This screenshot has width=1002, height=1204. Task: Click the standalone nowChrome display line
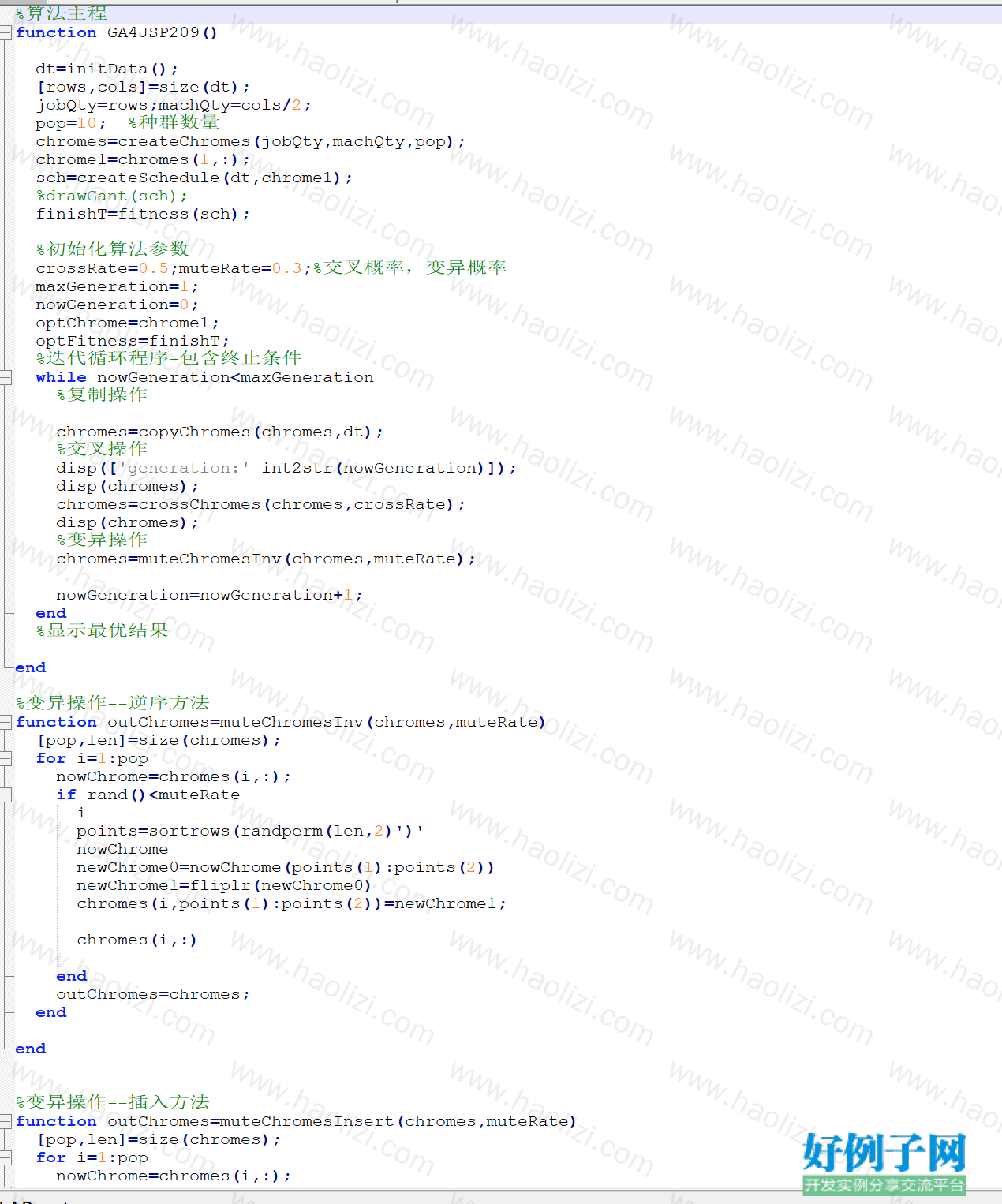point(122,849)
